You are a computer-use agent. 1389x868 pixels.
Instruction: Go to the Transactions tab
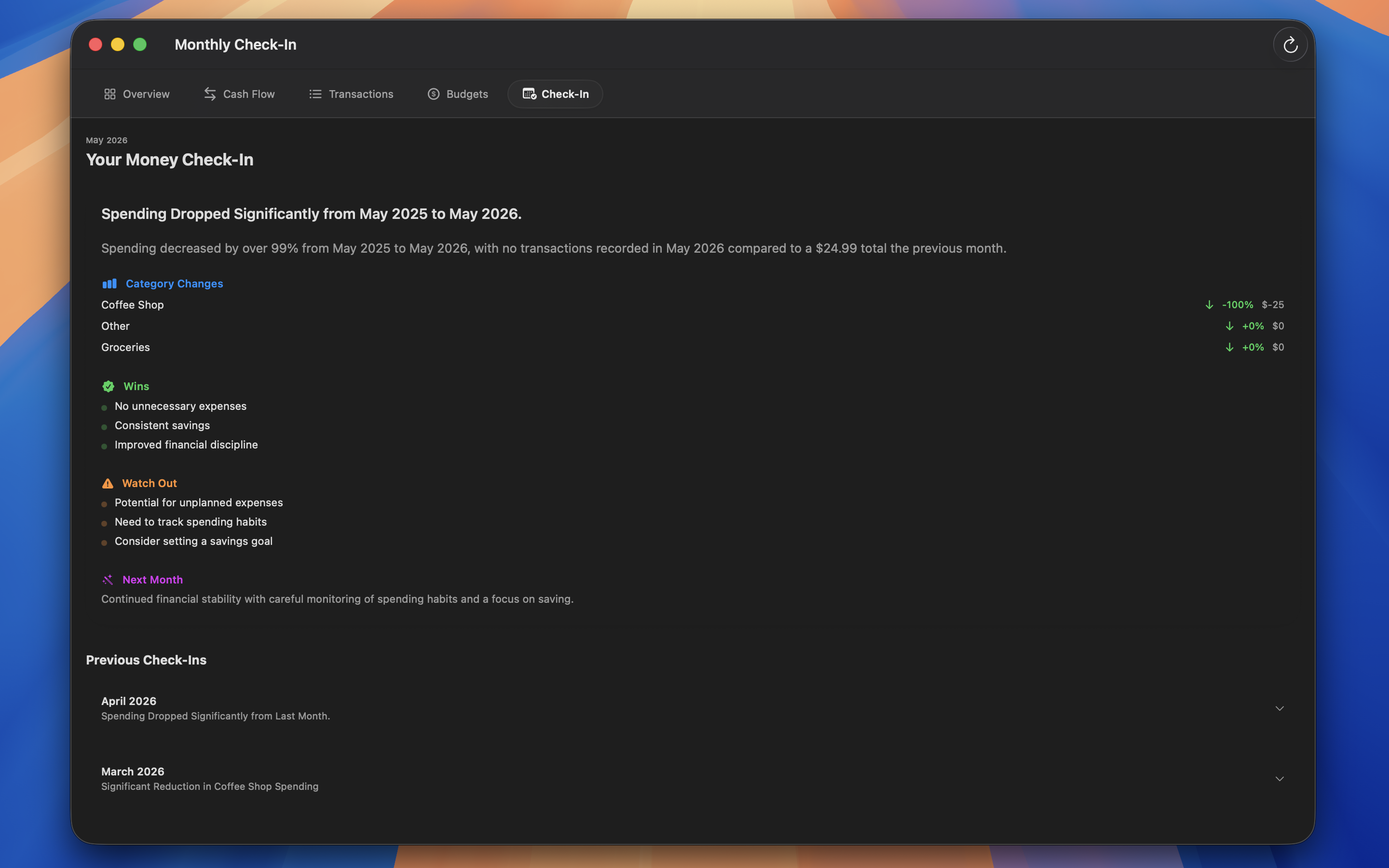point(351,94)
